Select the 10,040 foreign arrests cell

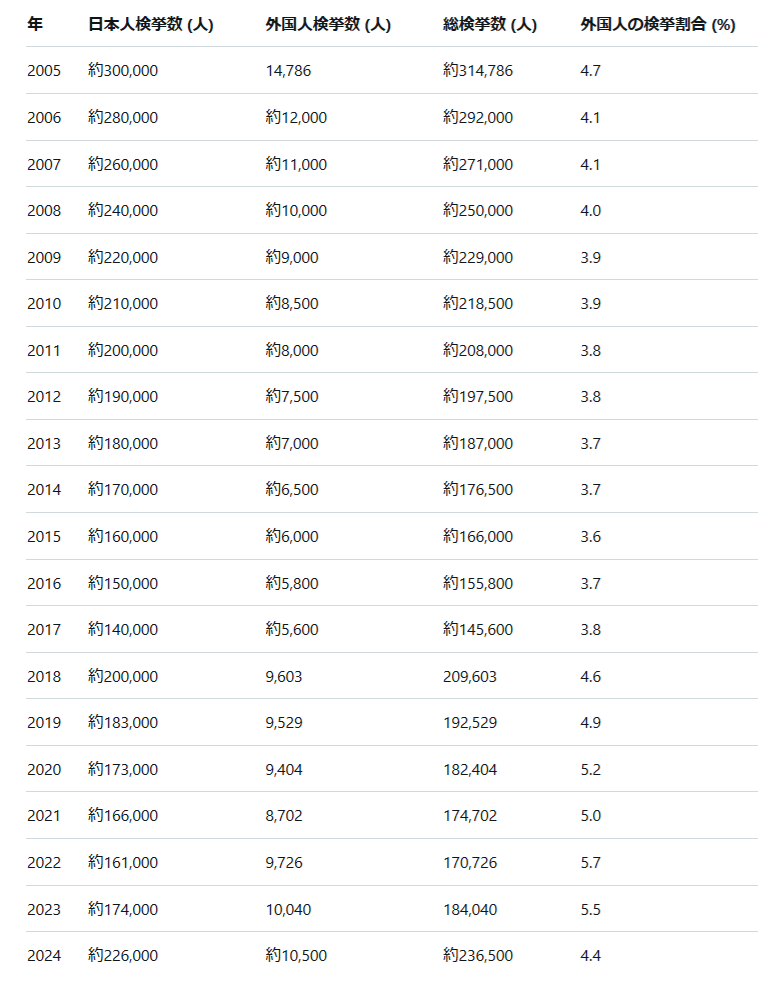288,910
